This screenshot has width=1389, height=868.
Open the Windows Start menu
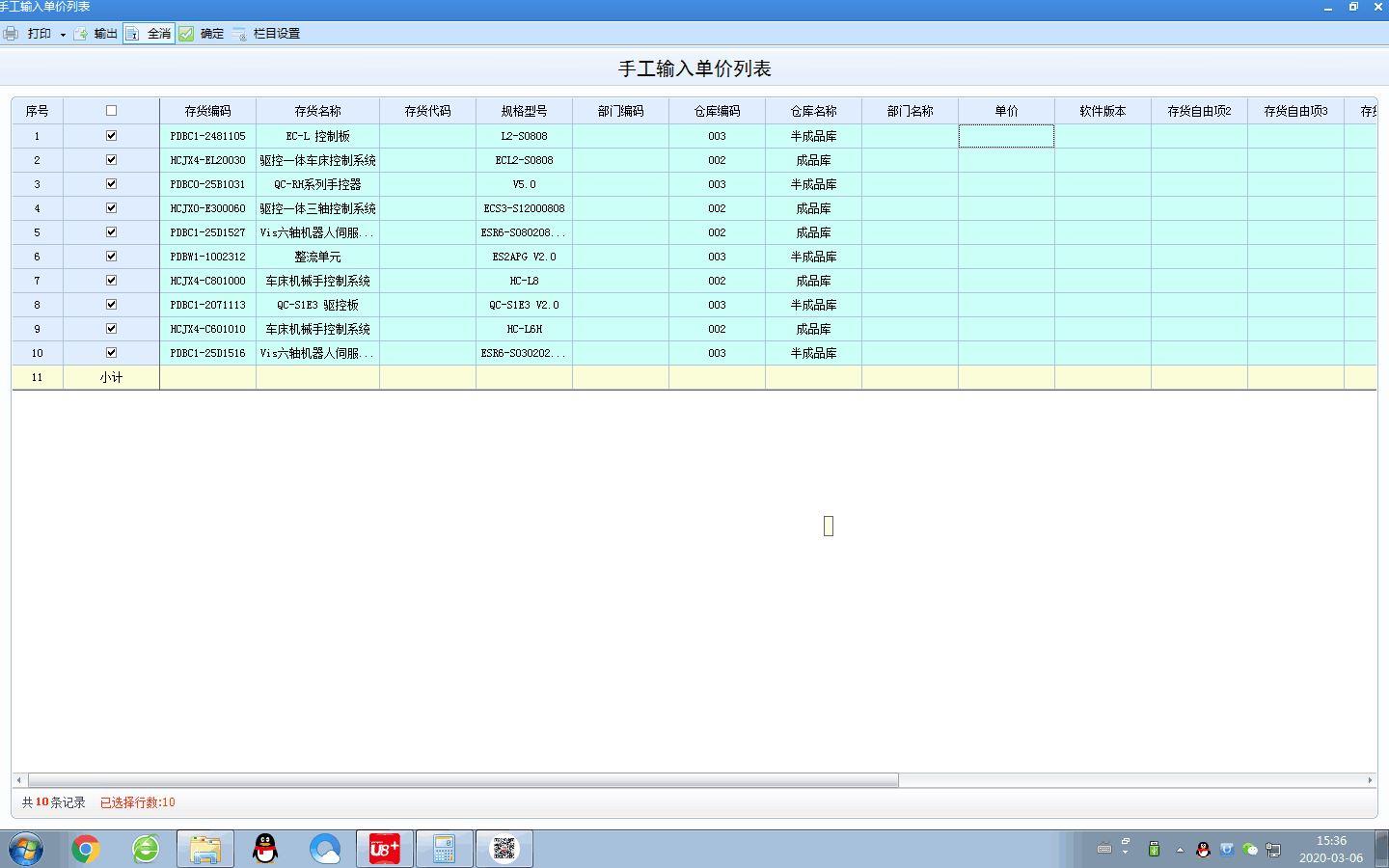click(26, 849)
